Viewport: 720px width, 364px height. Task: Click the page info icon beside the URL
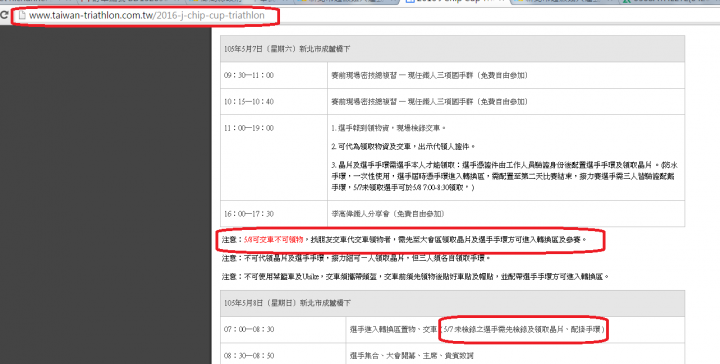[x=22, y=15]
